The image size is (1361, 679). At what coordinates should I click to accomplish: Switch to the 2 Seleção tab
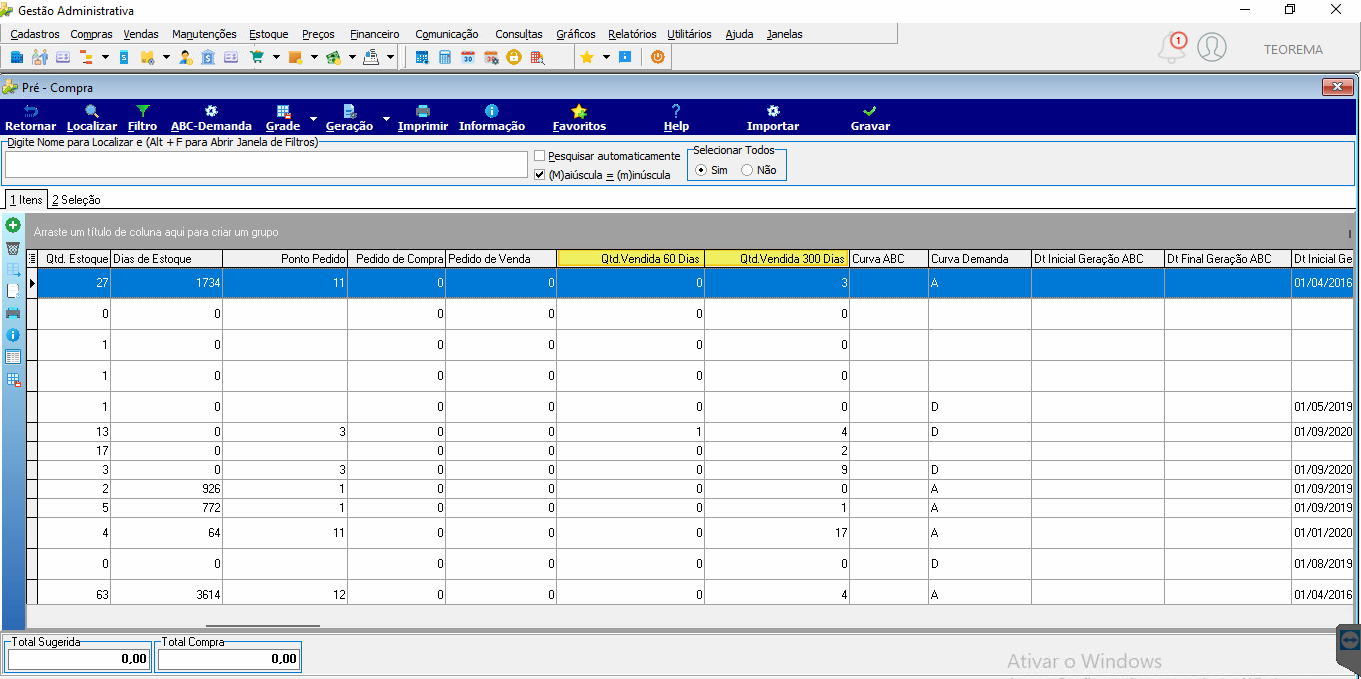click(76, 200)
